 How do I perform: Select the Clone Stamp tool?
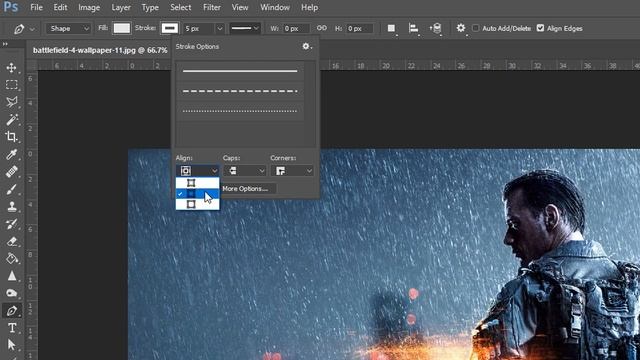click(x=11, y=207)
